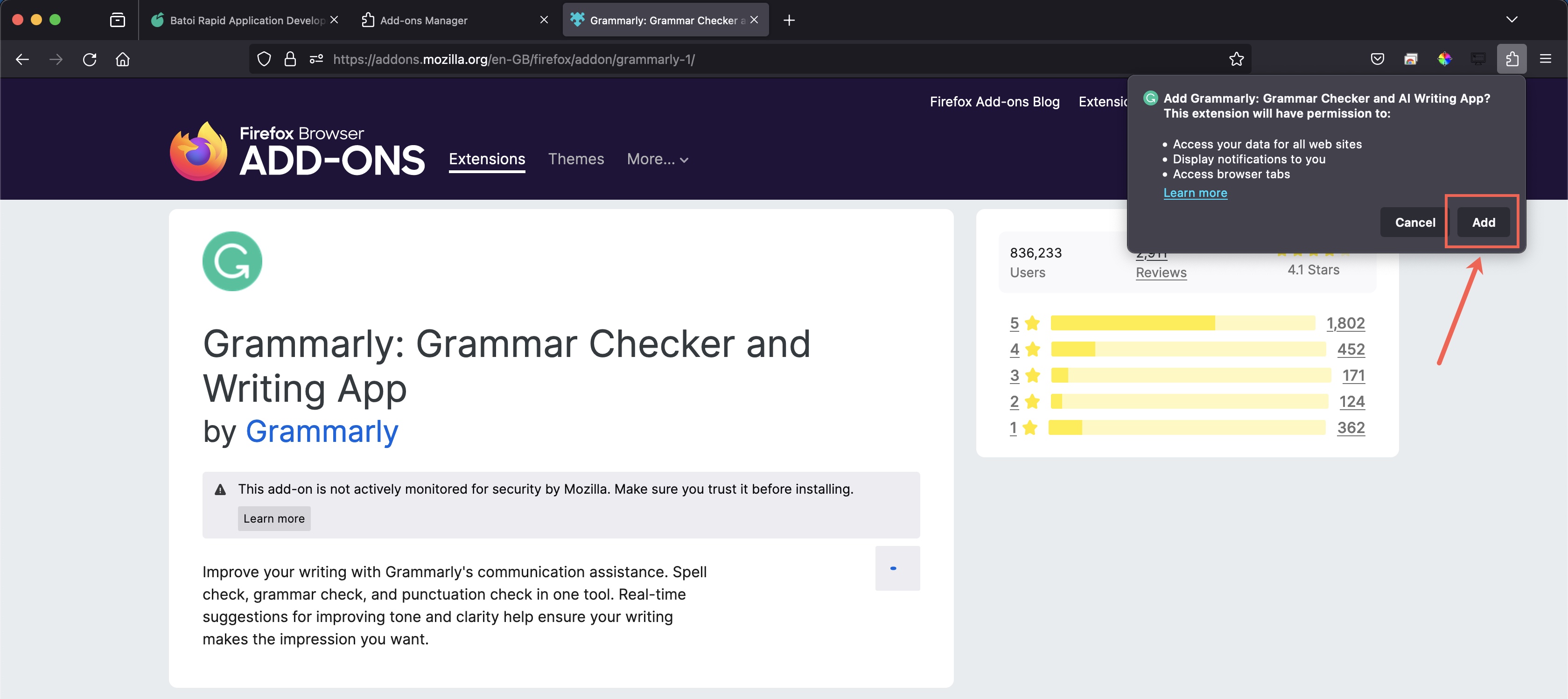Select the Grammarly: Grammar Checker tab

coord(665,20)
